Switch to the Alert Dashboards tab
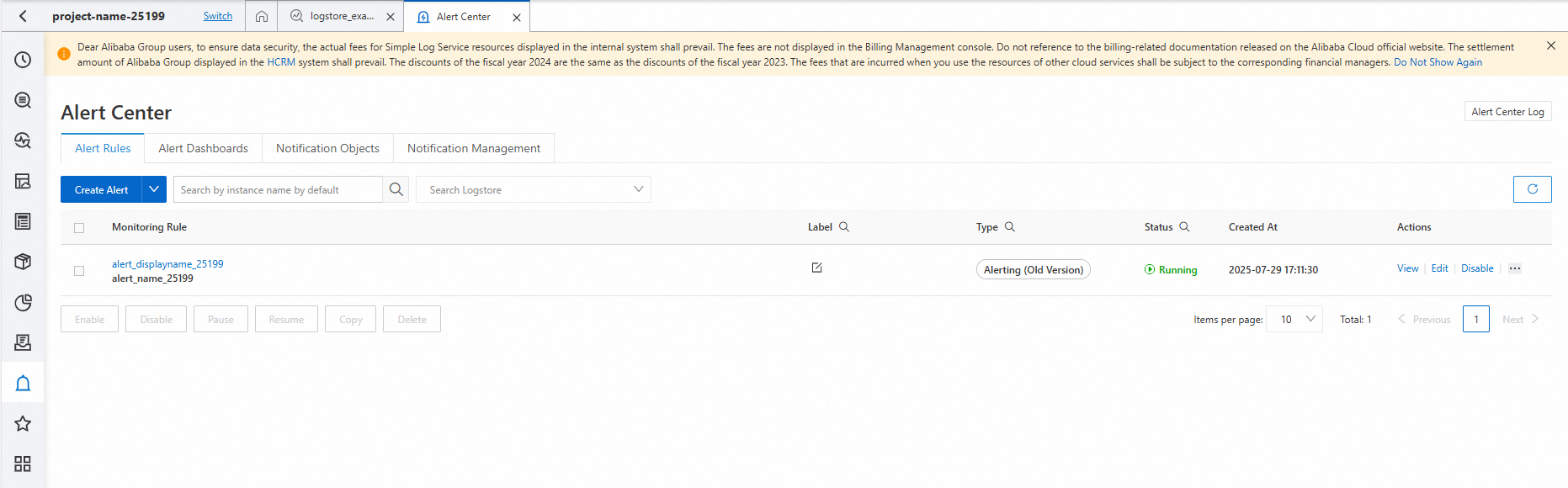Viewport: 1568px width, 488px height. [x=203, y=148]
